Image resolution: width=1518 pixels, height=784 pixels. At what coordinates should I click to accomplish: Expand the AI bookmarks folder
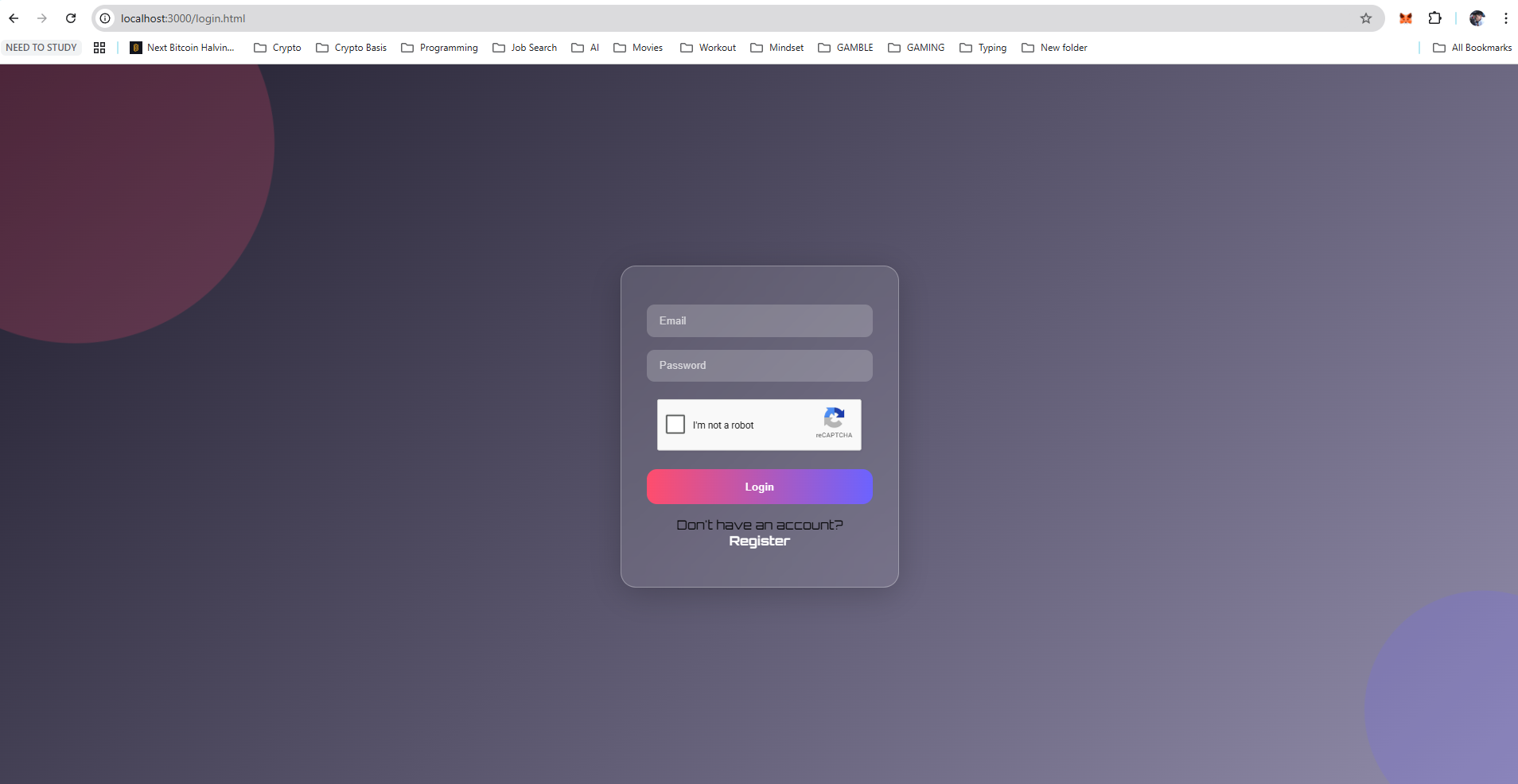click(586, 48)
